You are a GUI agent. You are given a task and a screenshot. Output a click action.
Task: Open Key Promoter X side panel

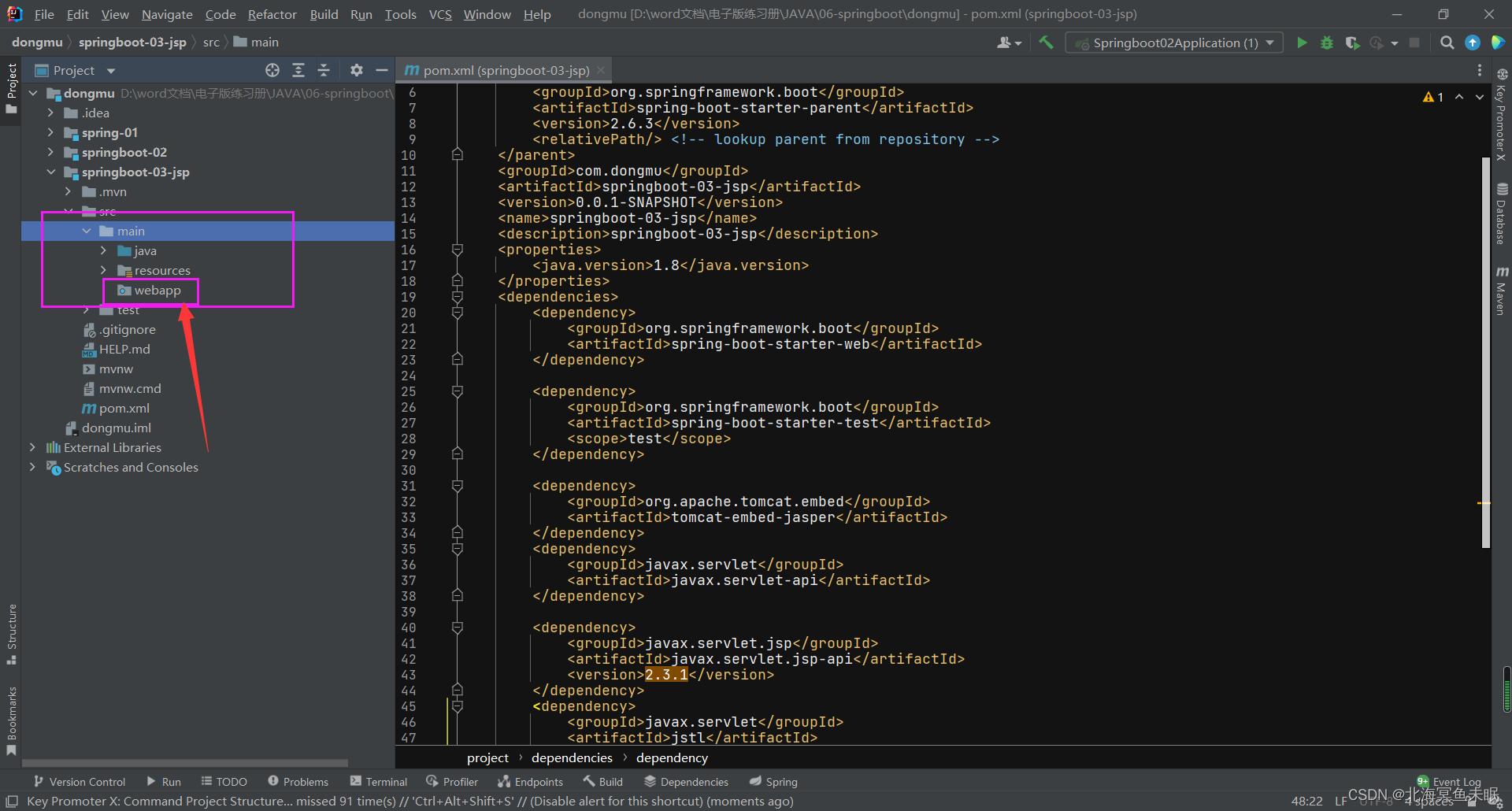(x=1502, y=114)
